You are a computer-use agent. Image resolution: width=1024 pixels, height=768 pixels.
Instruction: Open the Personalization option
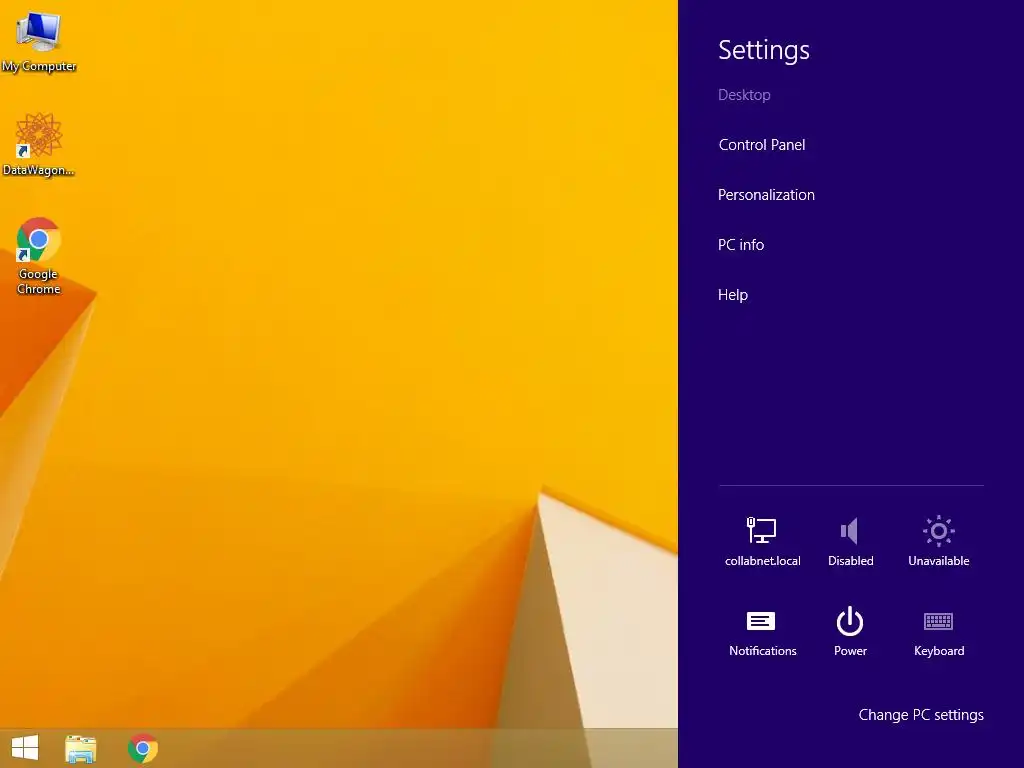pyautogui.click(x=766, y=195)
